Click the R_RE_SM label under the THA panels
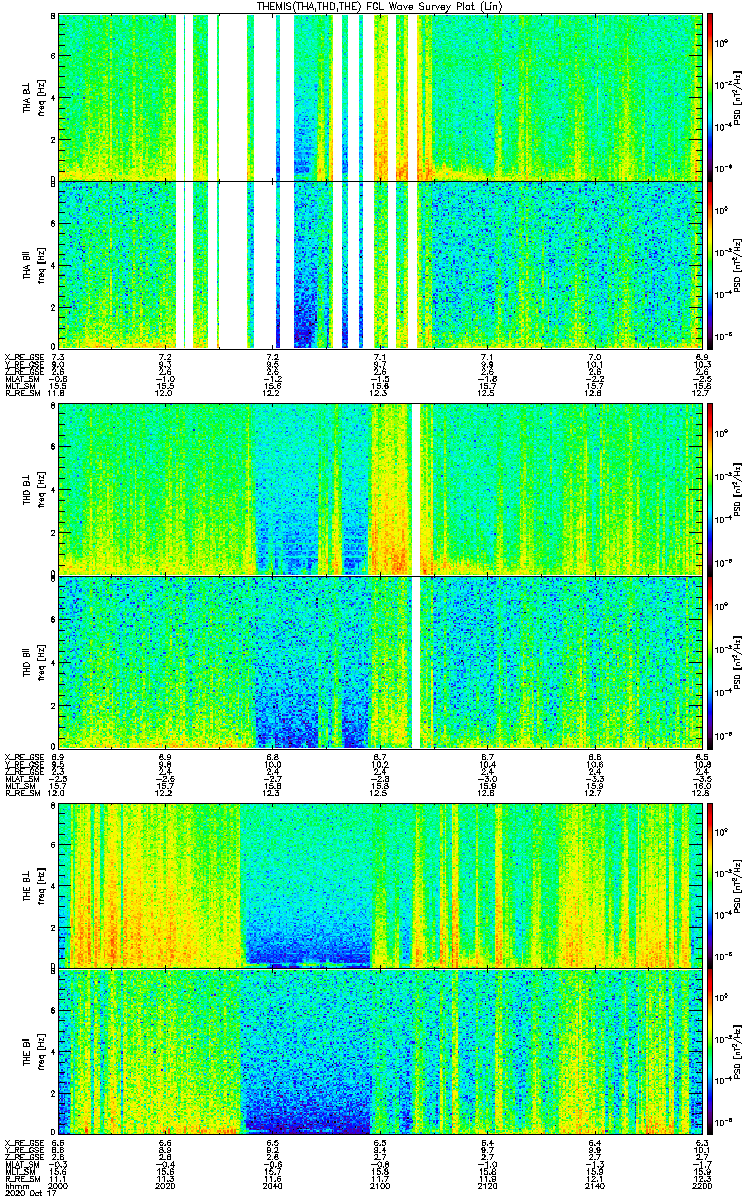750x1200 pixels. (x=24, y=393)
